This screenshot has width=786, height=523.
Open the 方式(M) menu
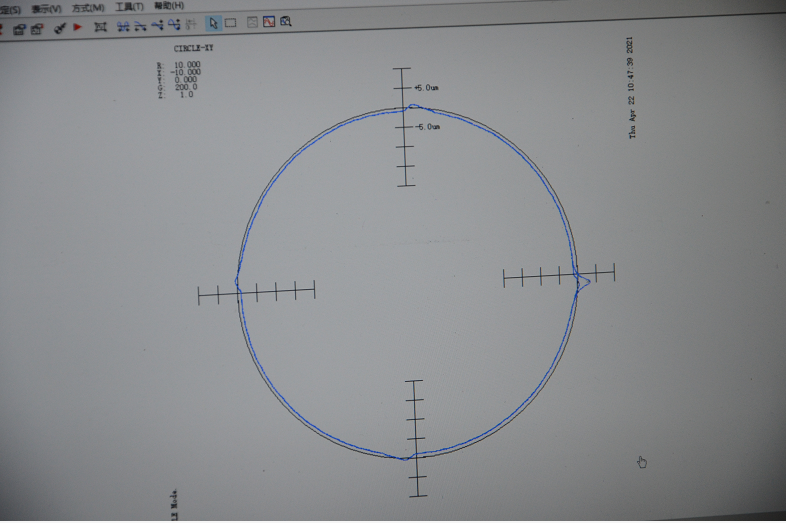pos(88,8)
